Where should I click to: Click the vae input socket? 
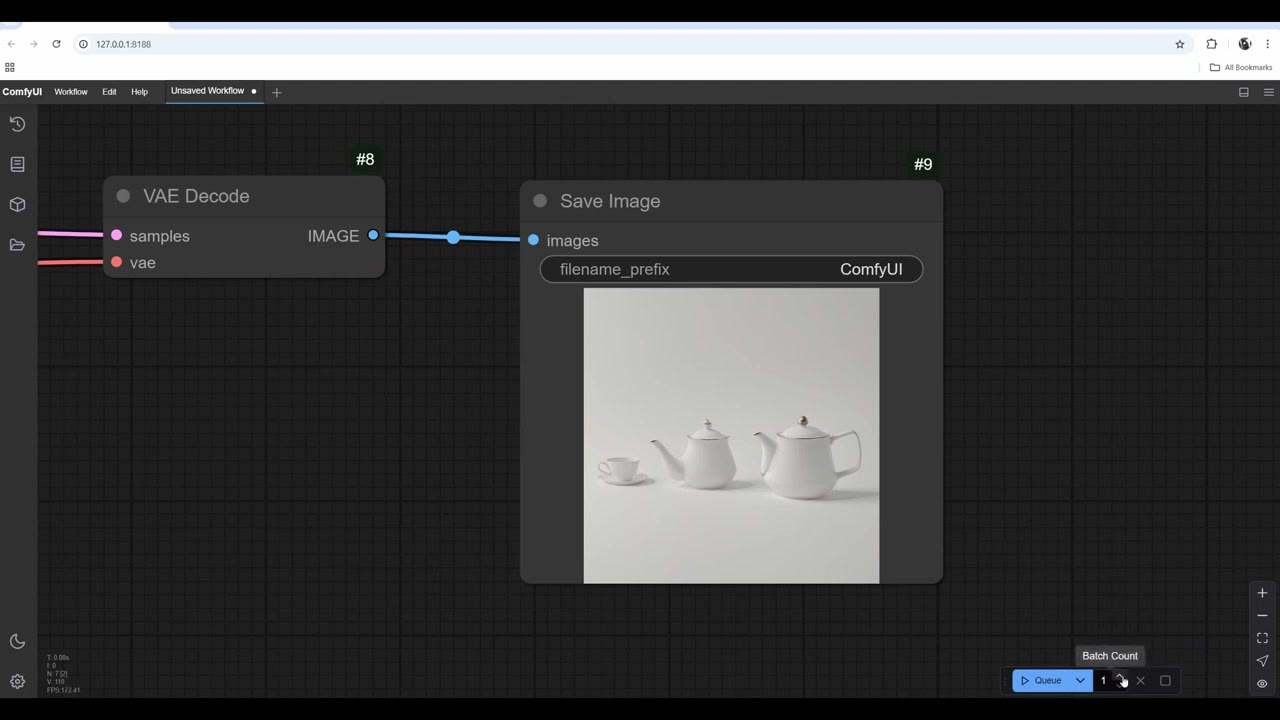[x=117, y=262]
